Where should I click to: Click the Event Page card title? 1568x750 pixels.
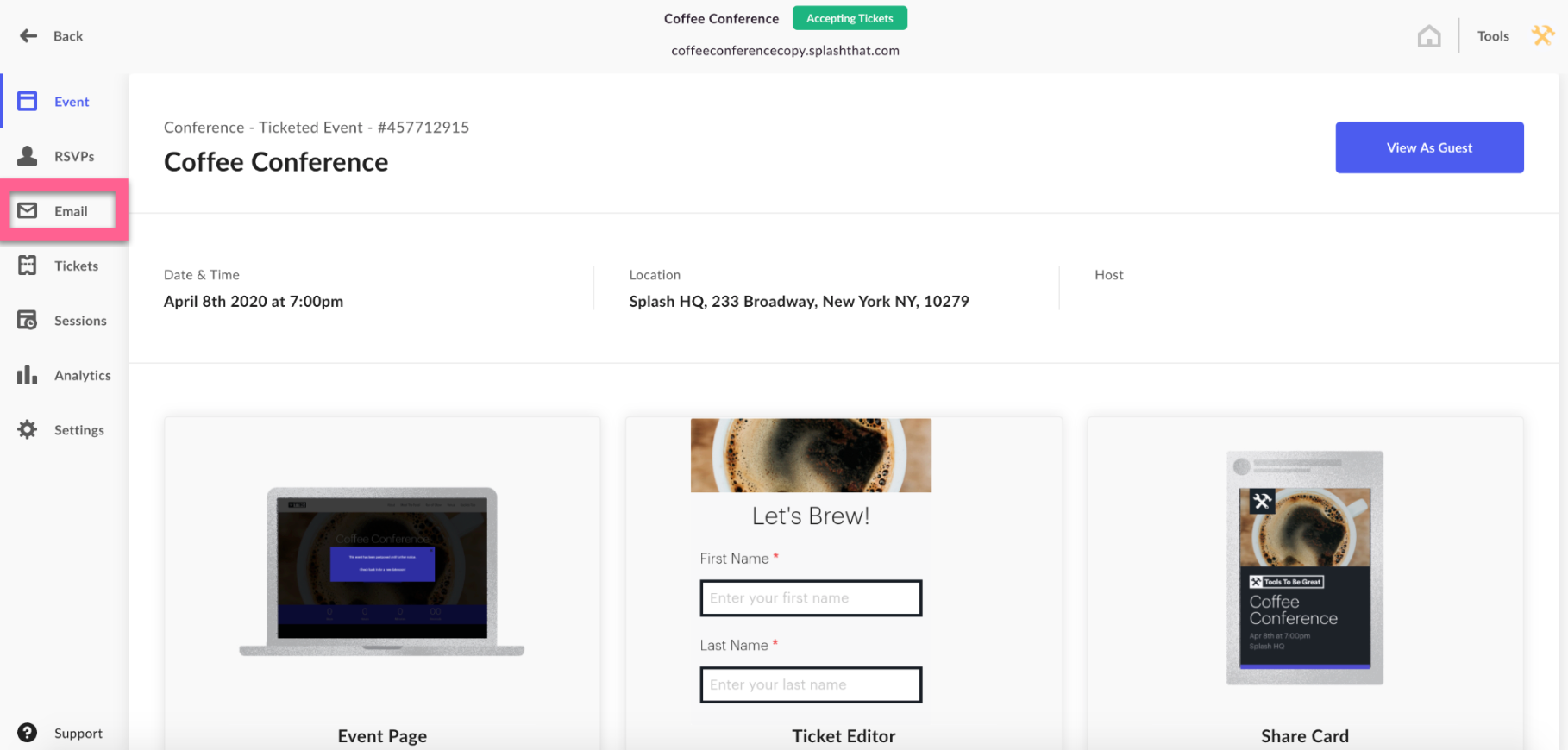click(382, 736)
